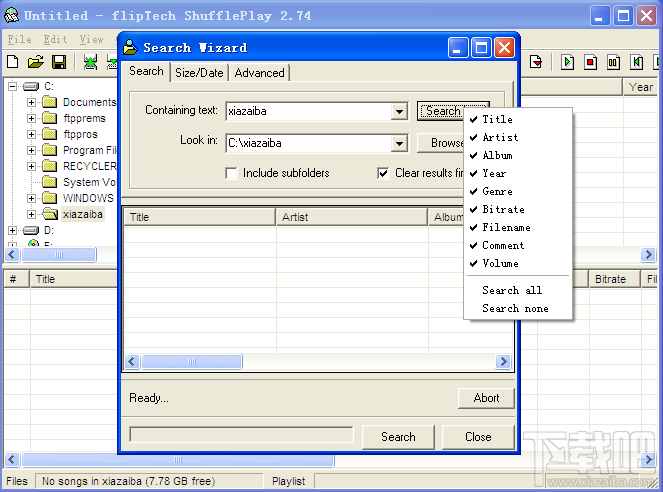The image size is (663, 492).
Task: Open the File menu
Action: tap(19, 39)
